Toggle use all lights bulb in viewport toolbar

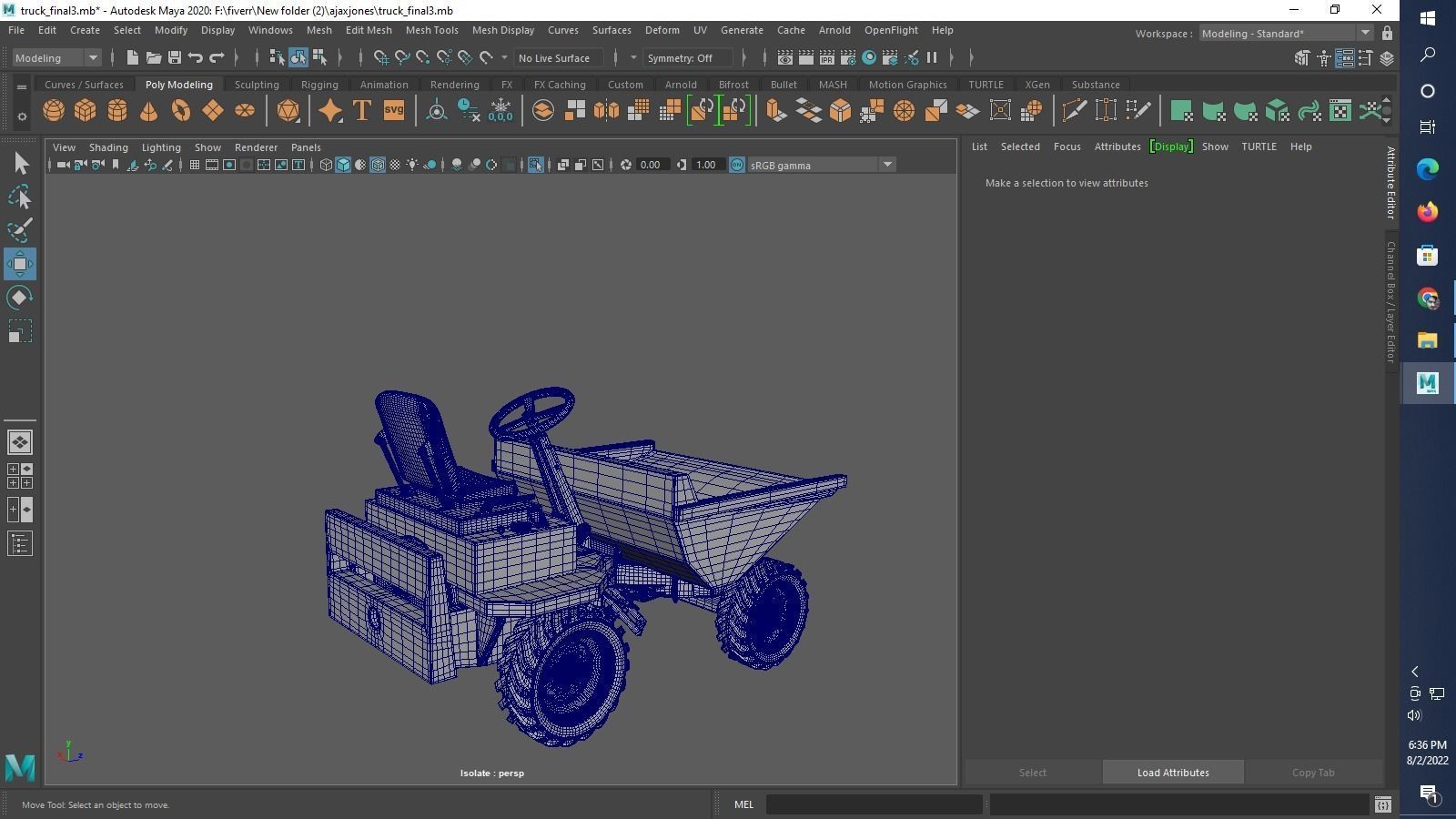click(412, 165)
